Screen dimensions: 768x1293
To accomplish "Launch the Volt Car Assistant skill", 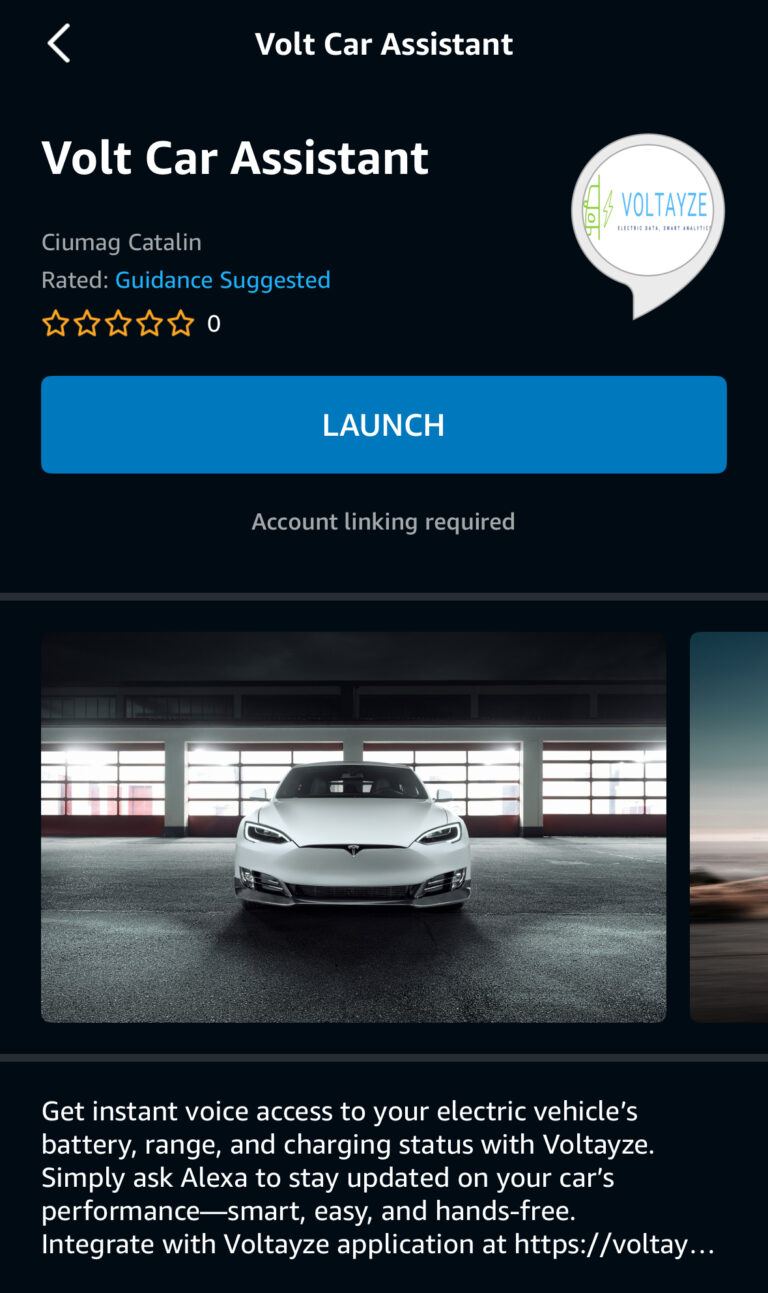I will (x=384, y=425).
